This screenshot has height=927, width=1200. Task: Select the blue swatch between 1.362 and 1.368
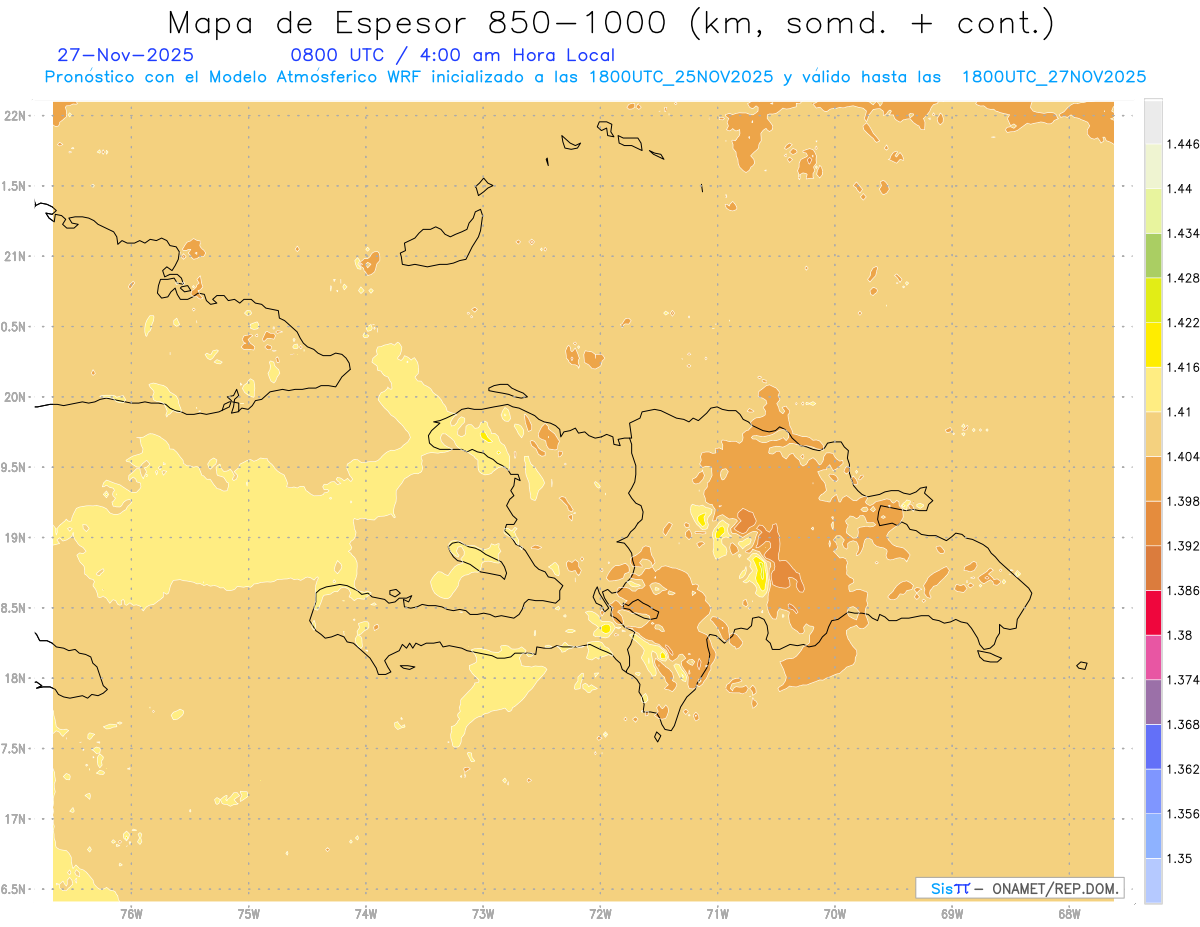click(x=1153, y=746)
